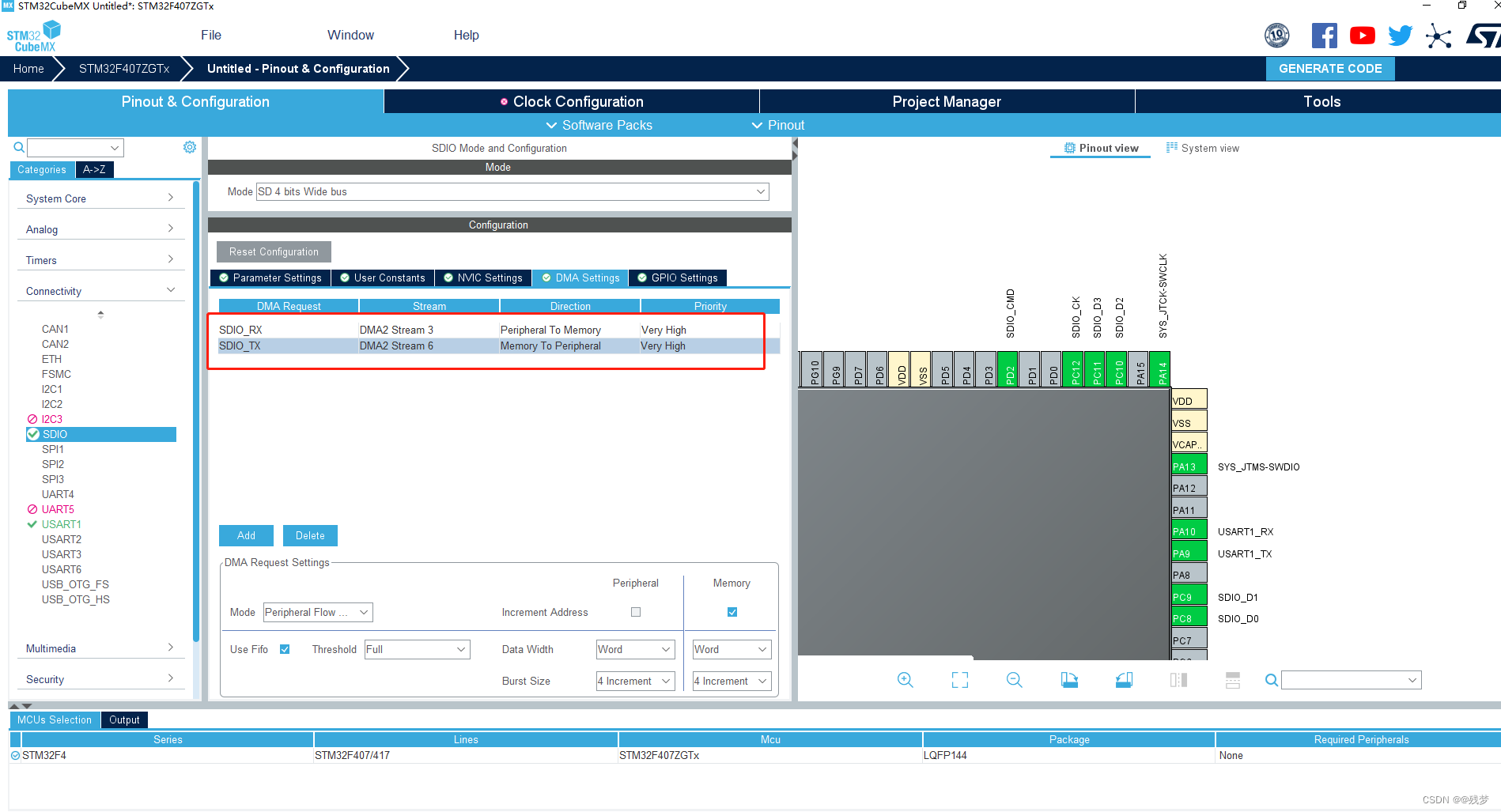Toggle the Use Fifo checkbox

pyautogui.click(x=285, y=649)
